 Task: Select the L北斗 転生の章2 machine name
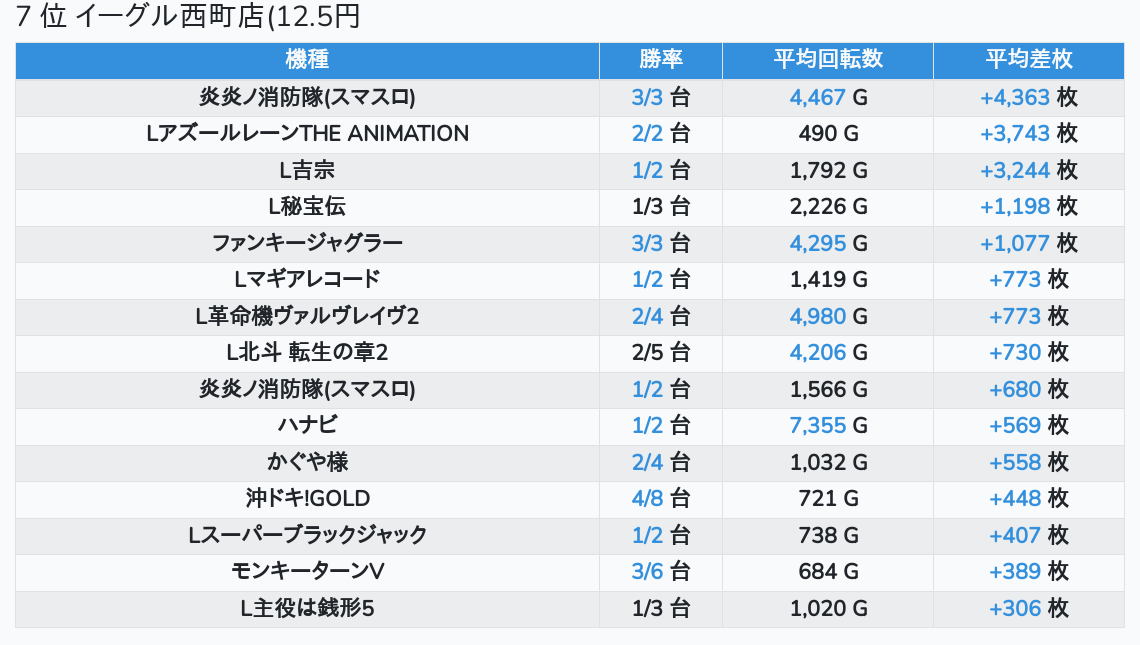click(x=307, y=352)
